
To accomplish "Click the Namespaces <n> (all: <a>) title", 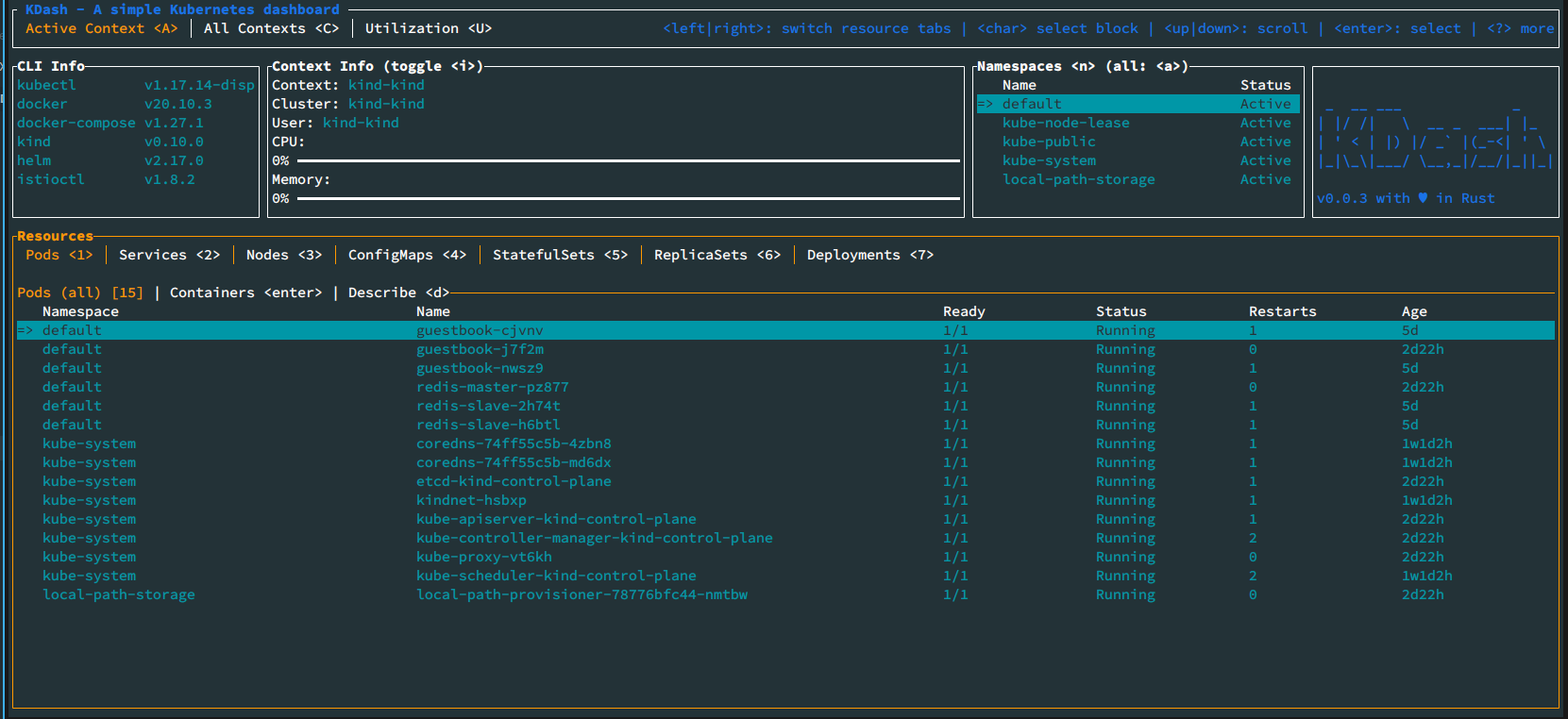I will click(x=1083, y=66).
